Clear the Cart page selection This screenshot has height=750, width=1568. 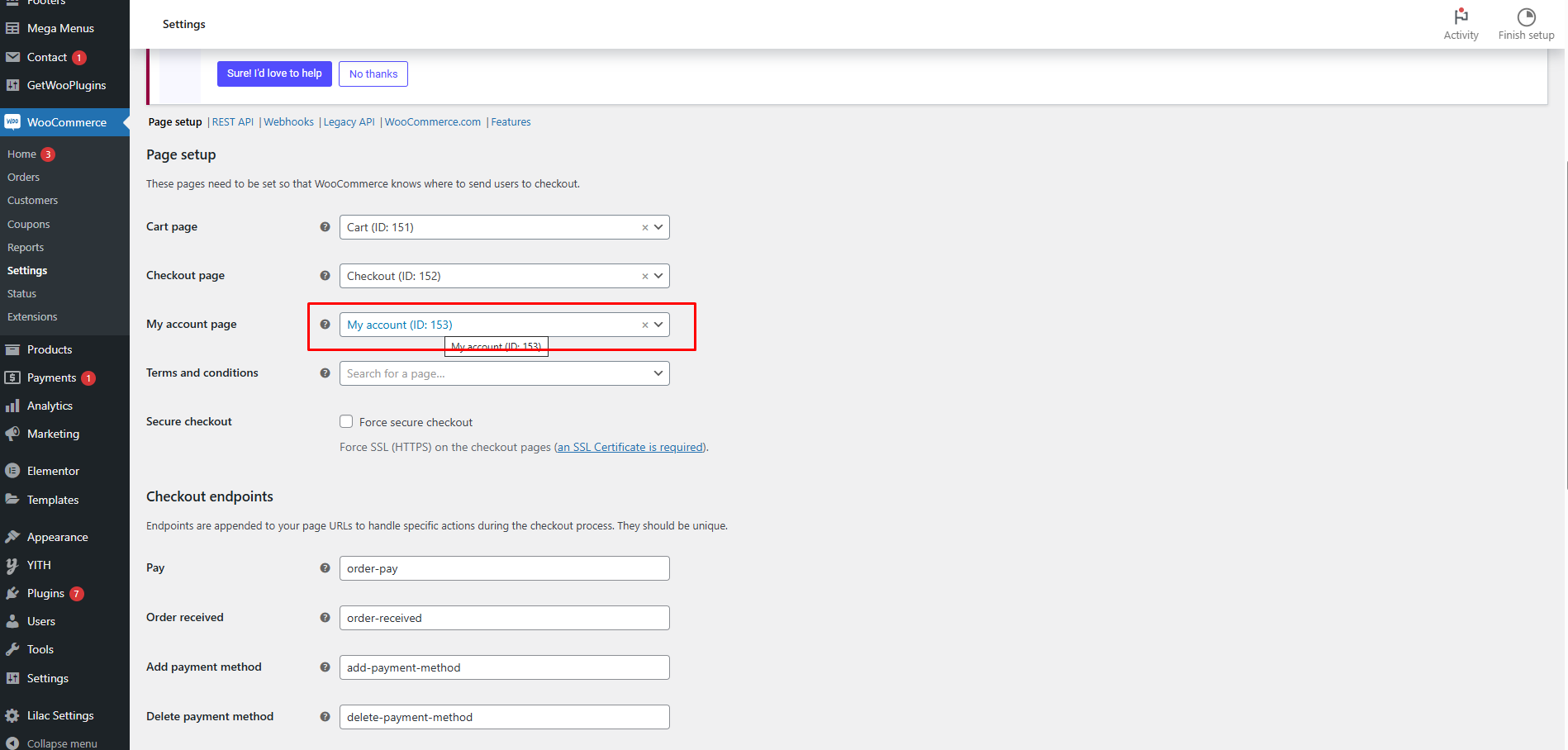(645, 227)
